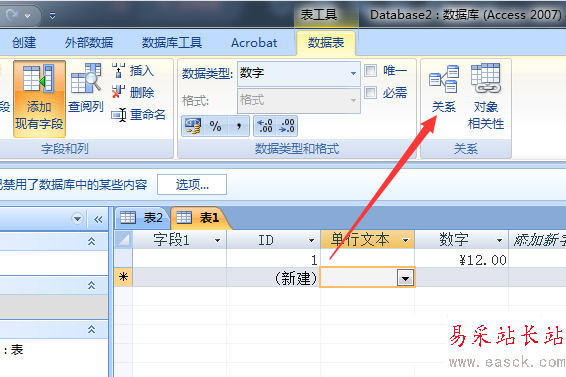566x377 pixels.
Task: Open navigation pane category dropdown circle
Action: 77,219
